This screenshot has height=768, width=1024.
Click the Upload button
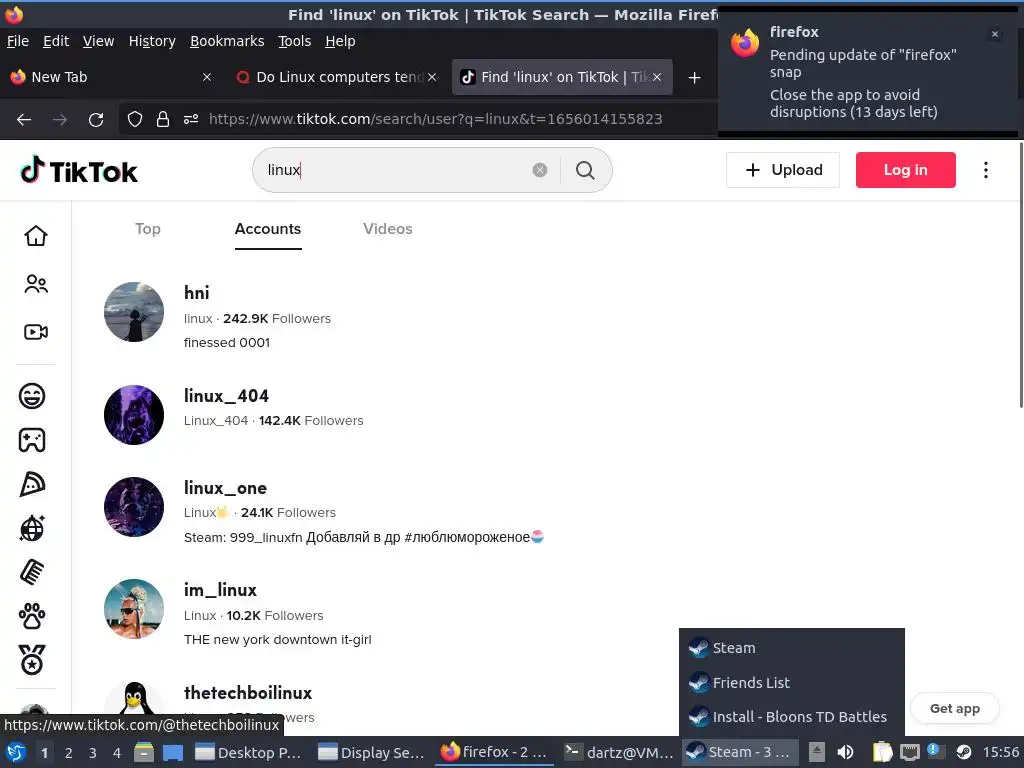click(782, 170)
